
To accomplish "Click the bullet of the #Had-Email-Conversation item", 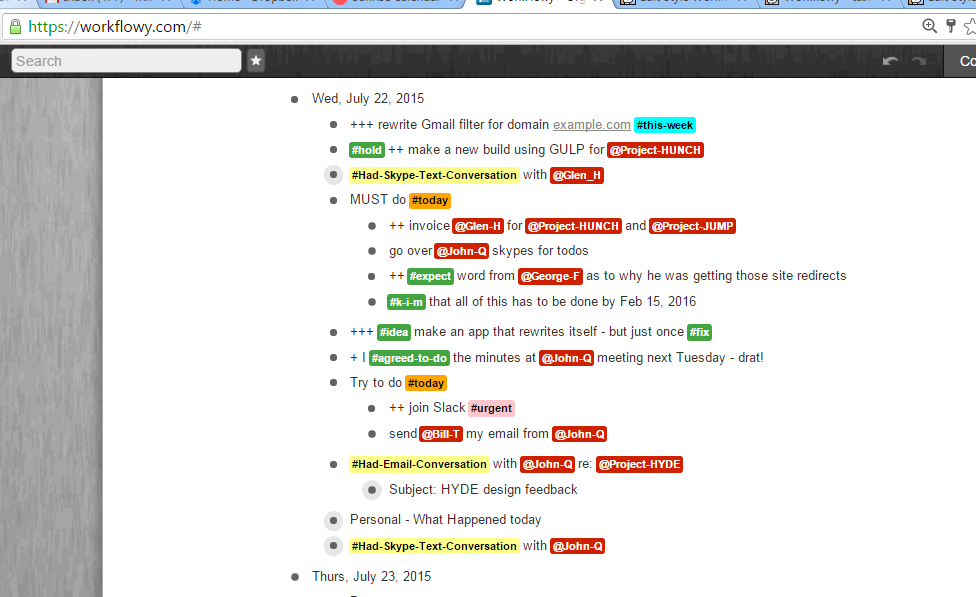I will point(334,464).
